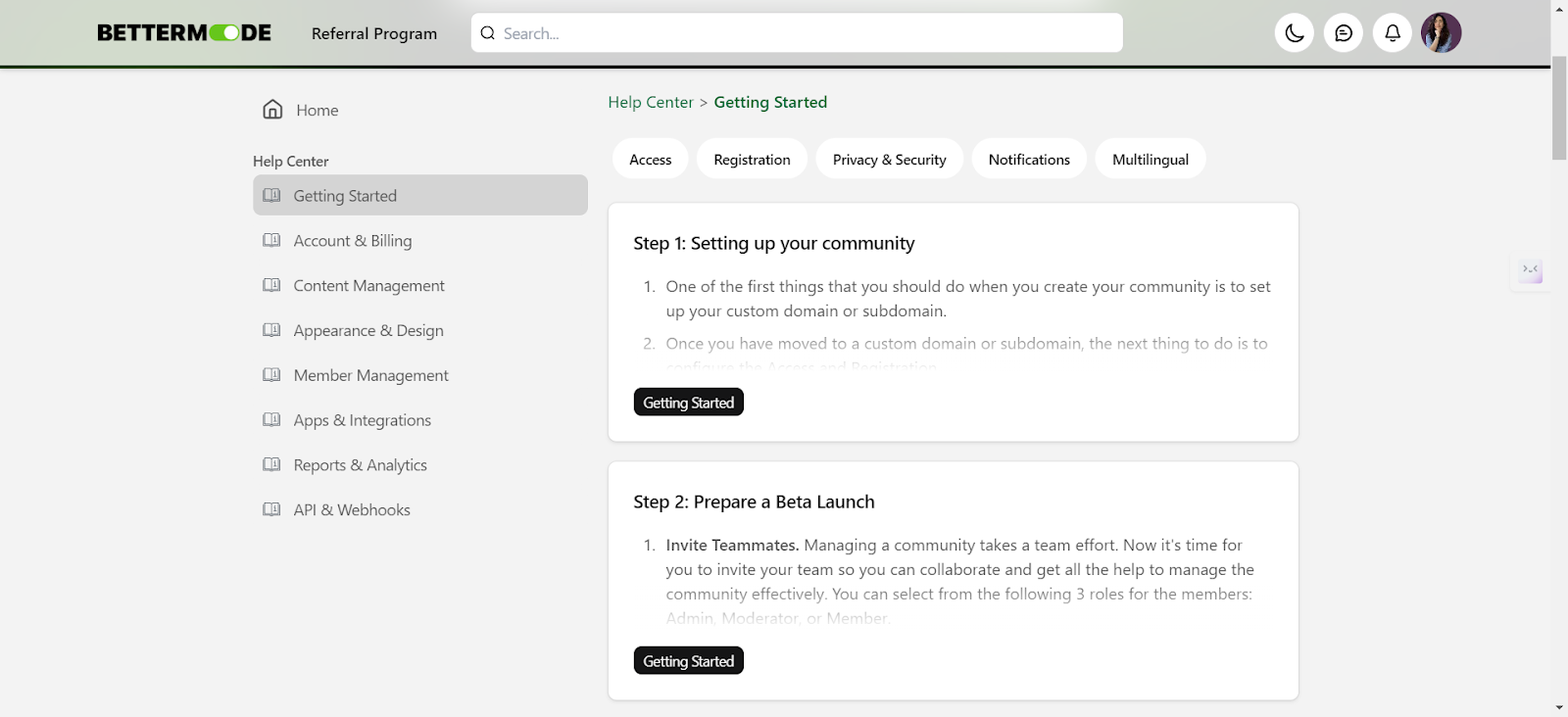This screenshot has height=717, width=1568.
Task: Select the Access tab
Action: (651, 159)
